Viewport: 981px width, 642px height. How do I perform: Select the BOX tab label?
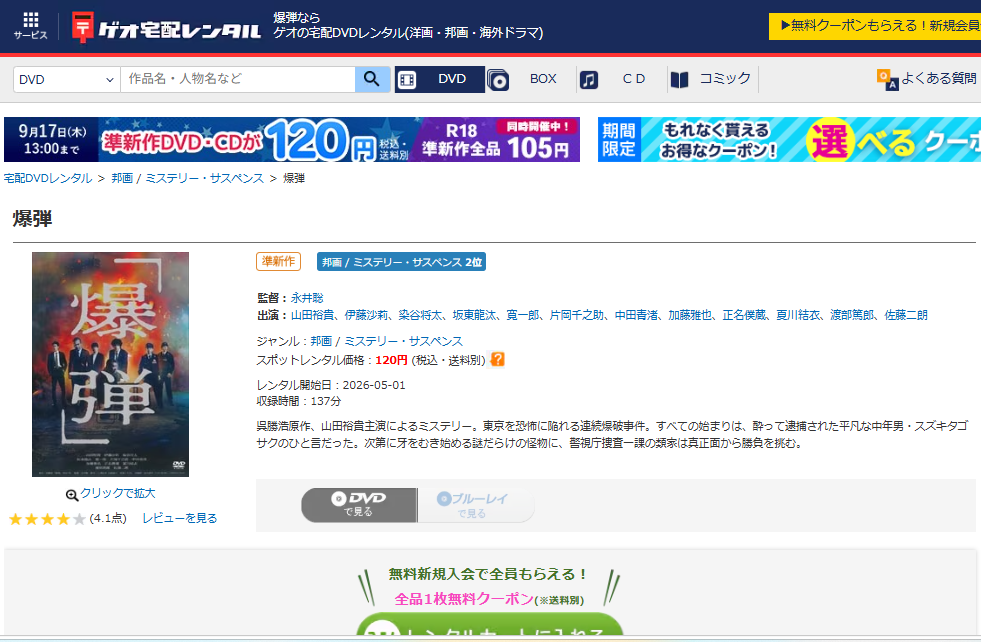pos(543,79)
